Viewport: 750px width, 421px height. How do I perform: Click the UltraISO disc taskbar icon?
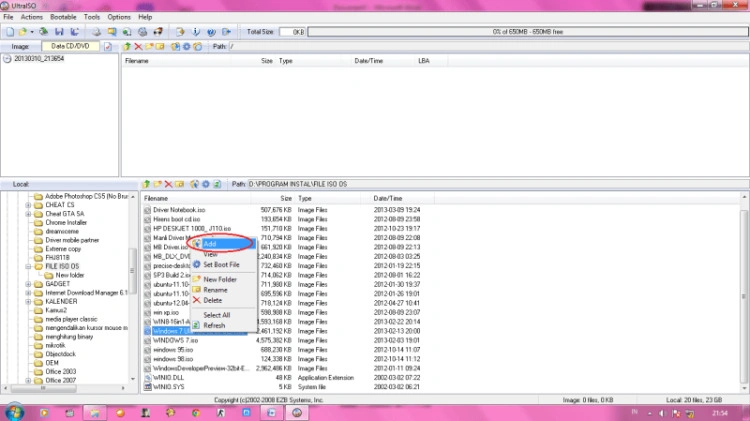click(297, 412)
